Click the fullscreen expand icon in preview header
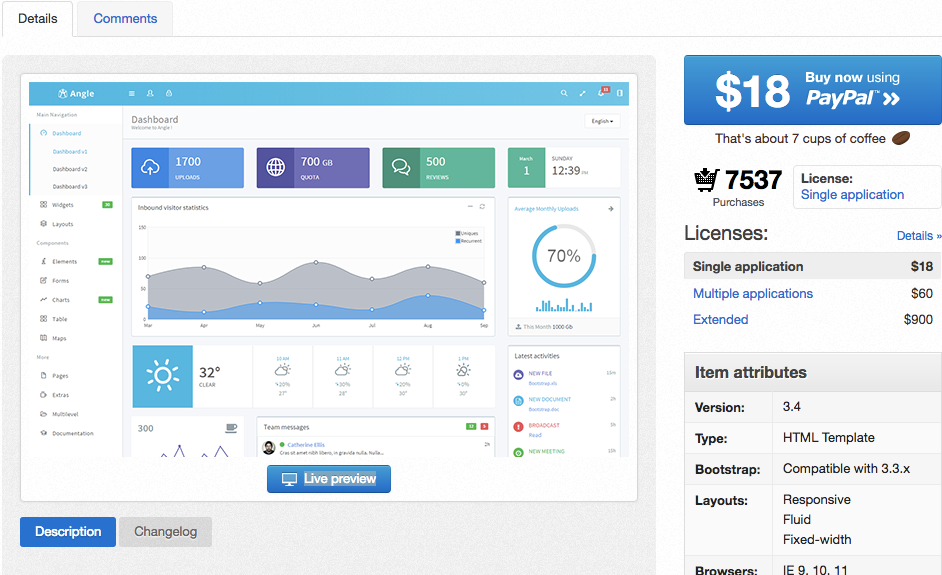This screenshot has height=575, width=942. click(x=582, y=93)
